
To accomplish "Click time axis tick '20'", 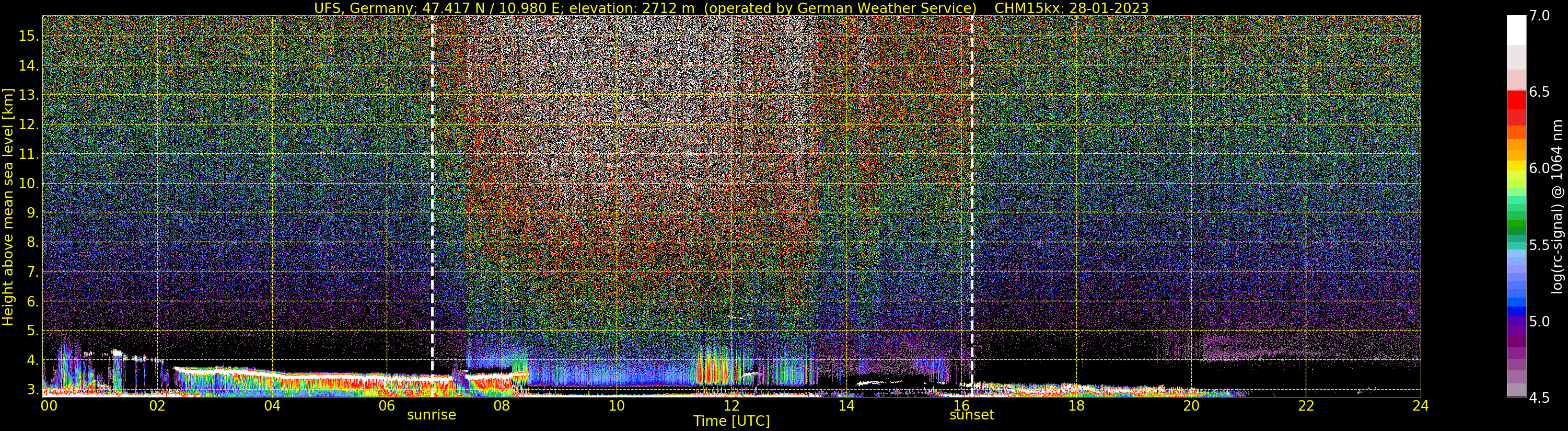I will pos(1191,406).
